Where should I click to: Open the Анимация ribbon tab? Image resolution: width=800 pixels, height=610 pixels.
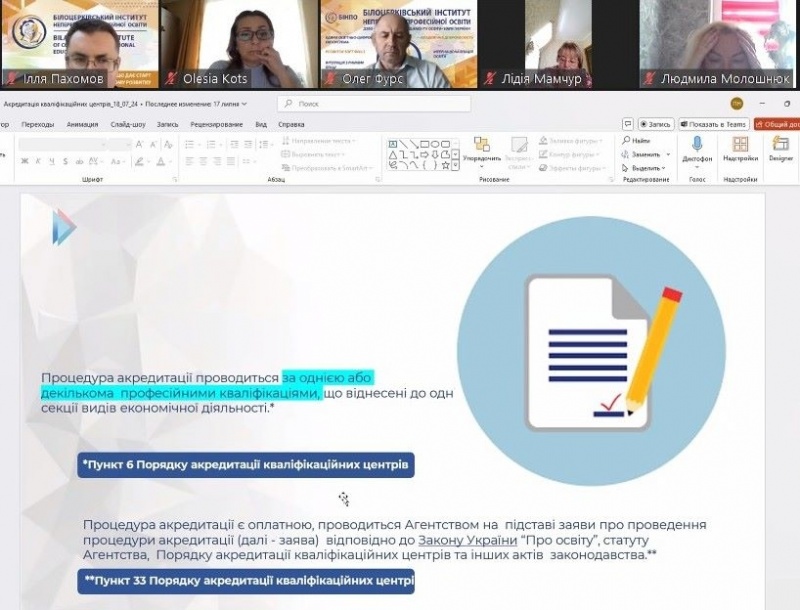pyautogui.click(x=82, y=124)
